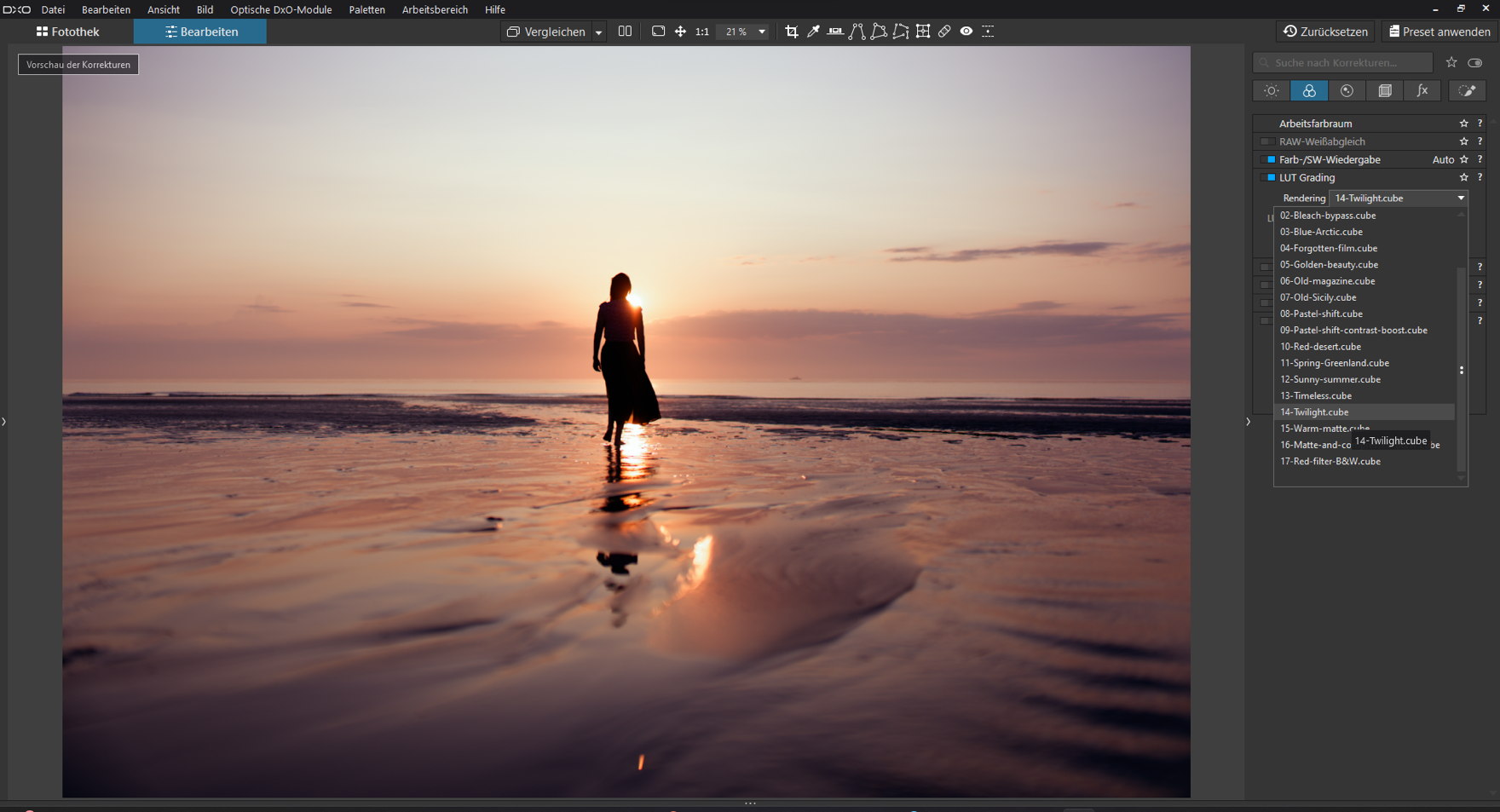Open the Paletten menu
Image resolution: width=1500 pixels, height=812 pixels.
(366, 9)
